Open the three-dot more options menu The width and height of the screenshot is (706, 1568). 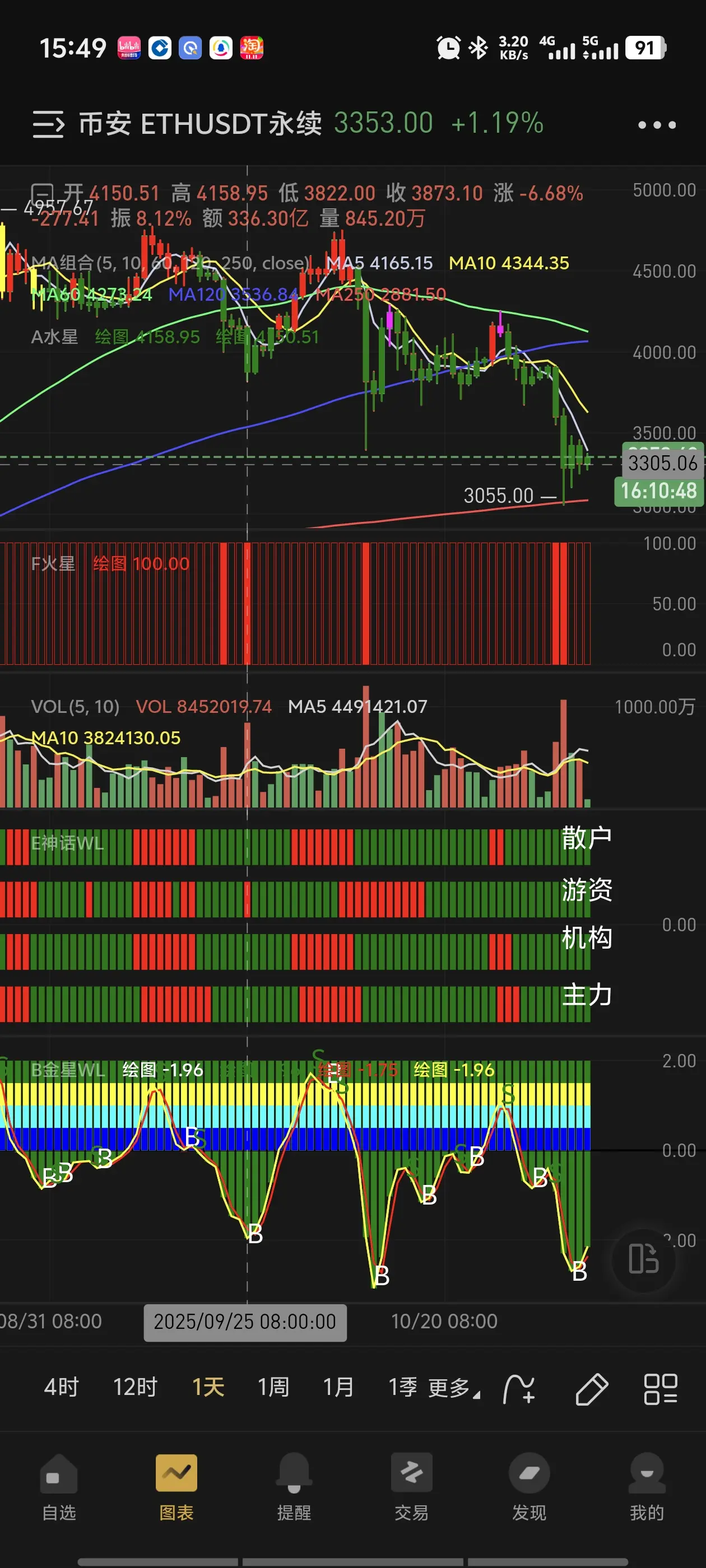pos(657,125)
